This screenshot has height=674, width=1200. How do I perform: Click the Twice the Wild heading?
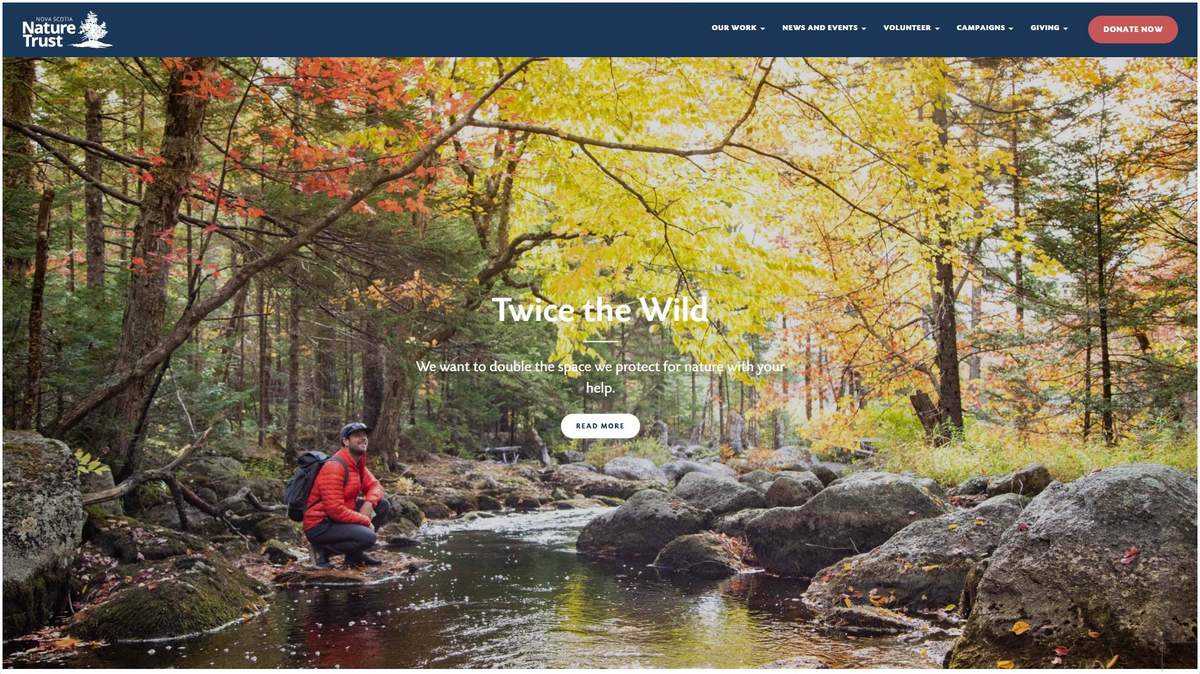pyautogui.click(x=600, y=310)
